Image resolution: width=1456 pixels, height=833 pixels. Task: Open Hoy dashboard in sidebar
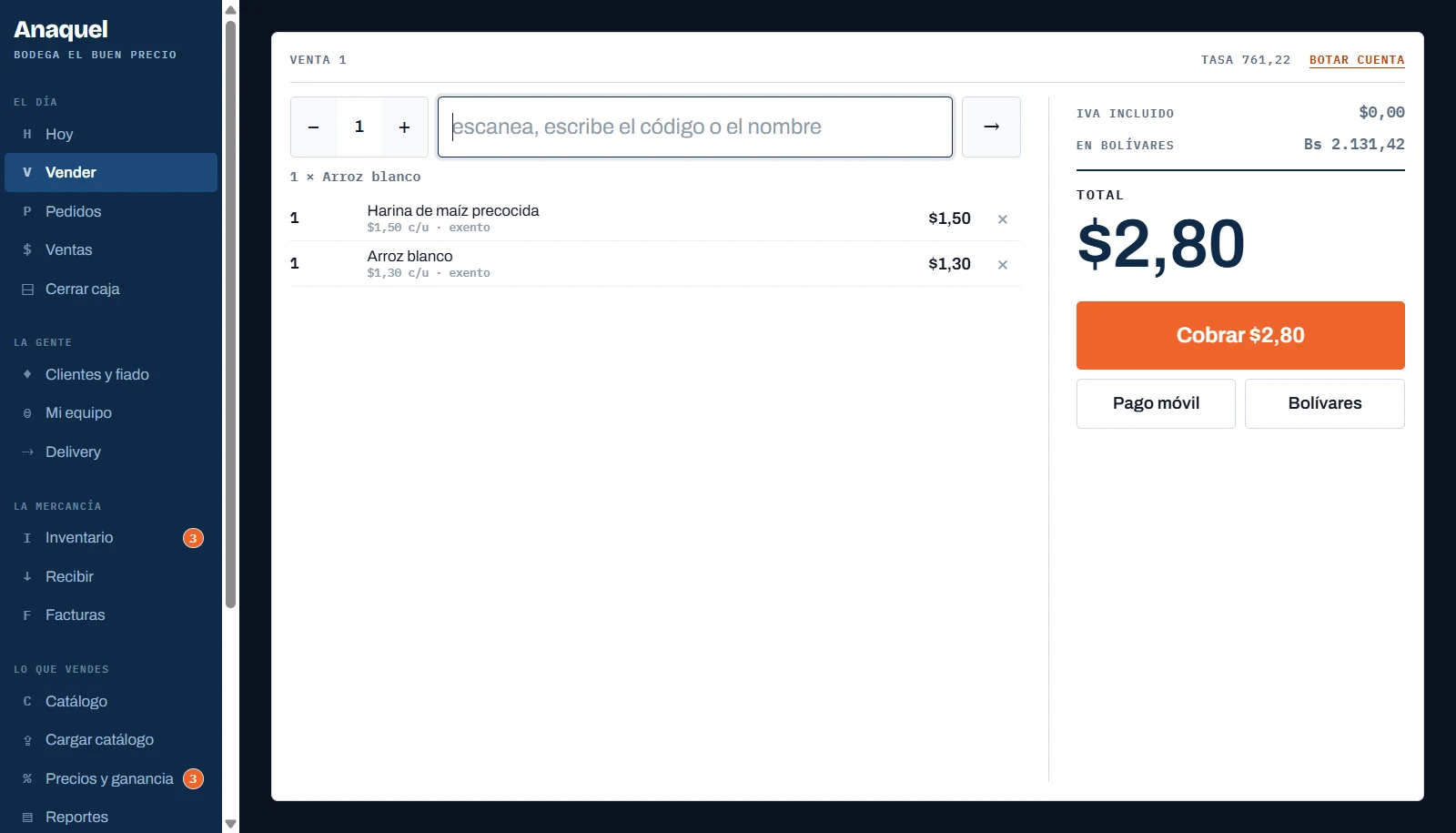(111, 134)
